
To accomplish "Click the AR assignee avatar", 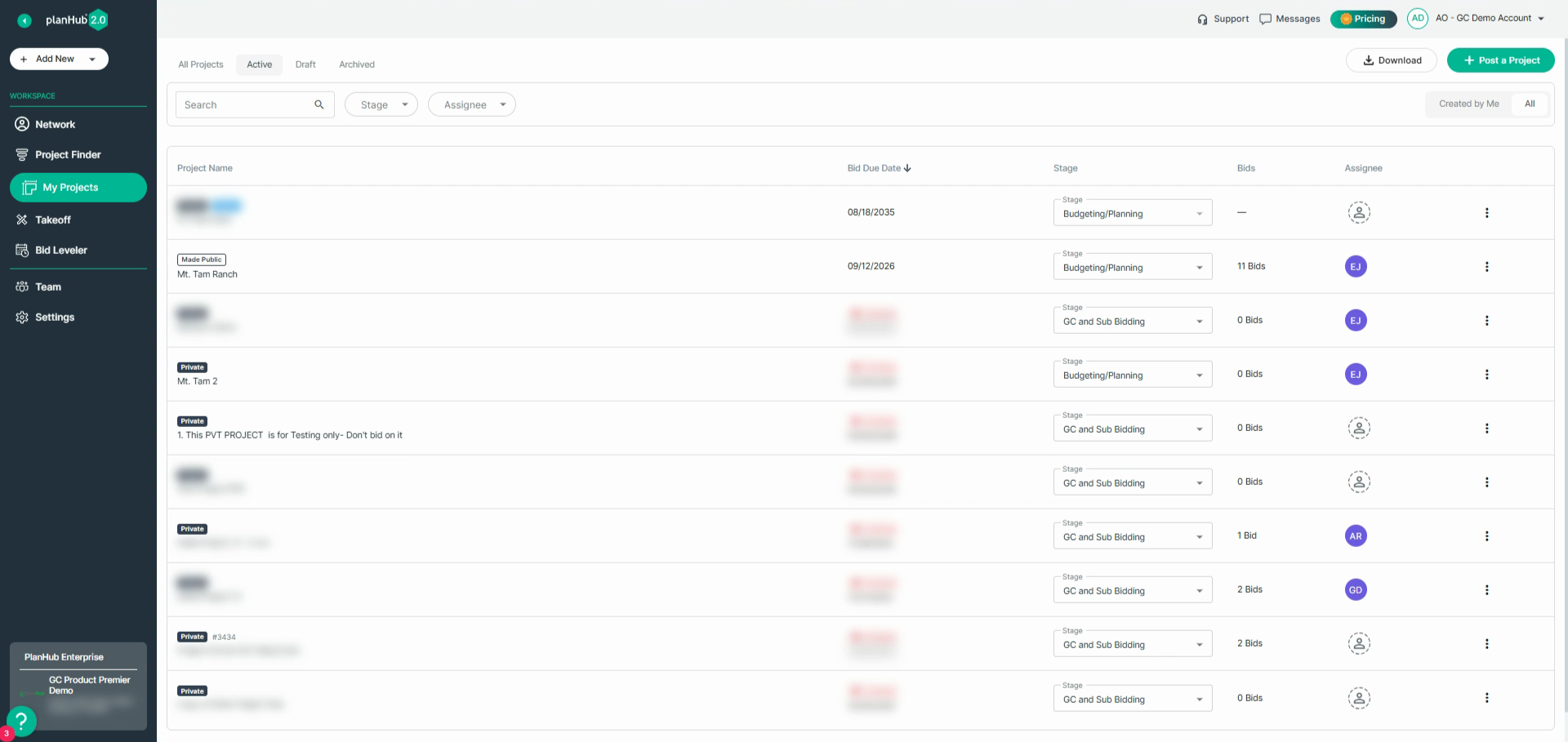I will coord(1356,535).
